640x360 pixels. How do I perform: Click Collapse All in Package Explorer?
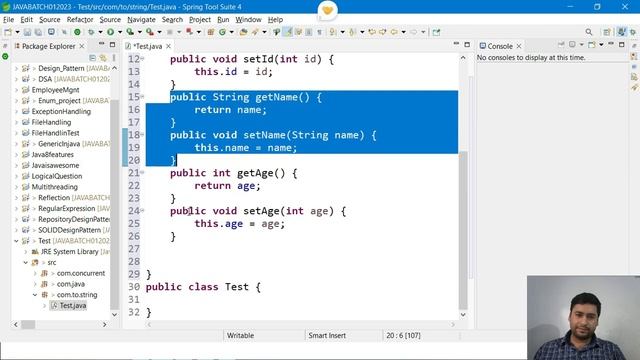click(92, 58)
